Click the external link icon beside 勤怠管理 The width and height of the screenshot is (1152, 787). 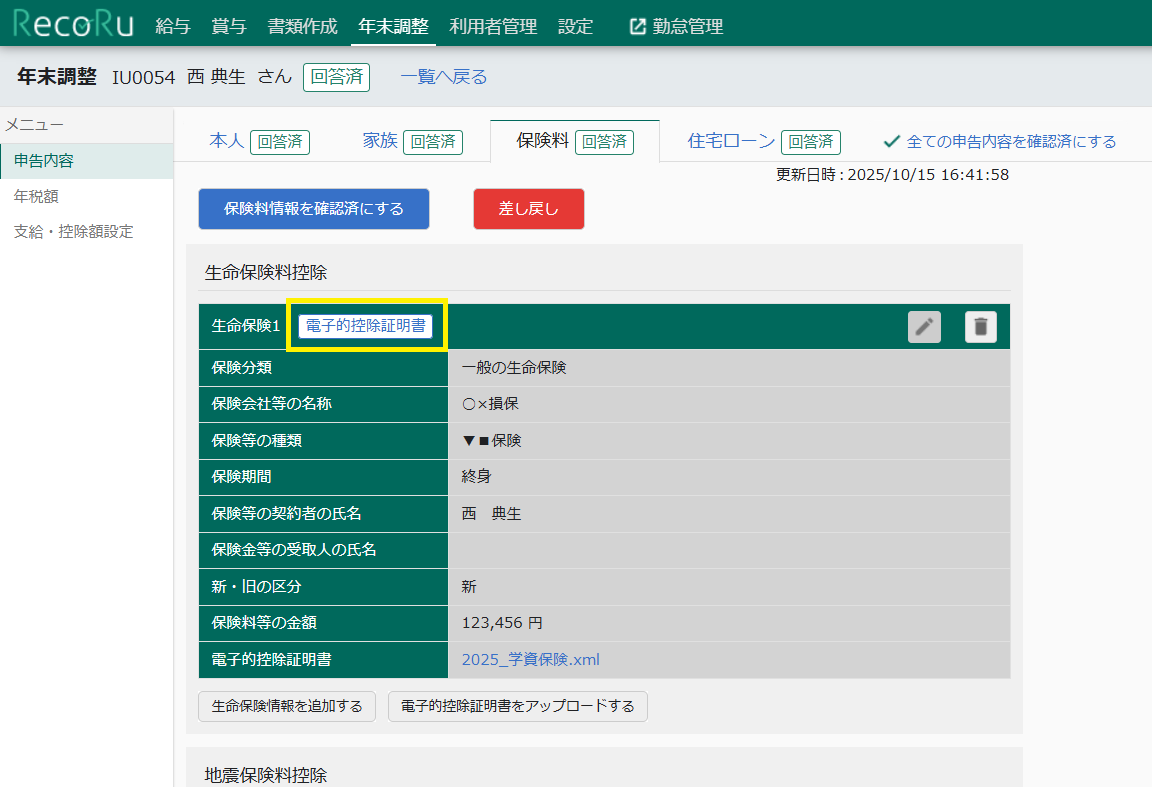pos(638,27)
